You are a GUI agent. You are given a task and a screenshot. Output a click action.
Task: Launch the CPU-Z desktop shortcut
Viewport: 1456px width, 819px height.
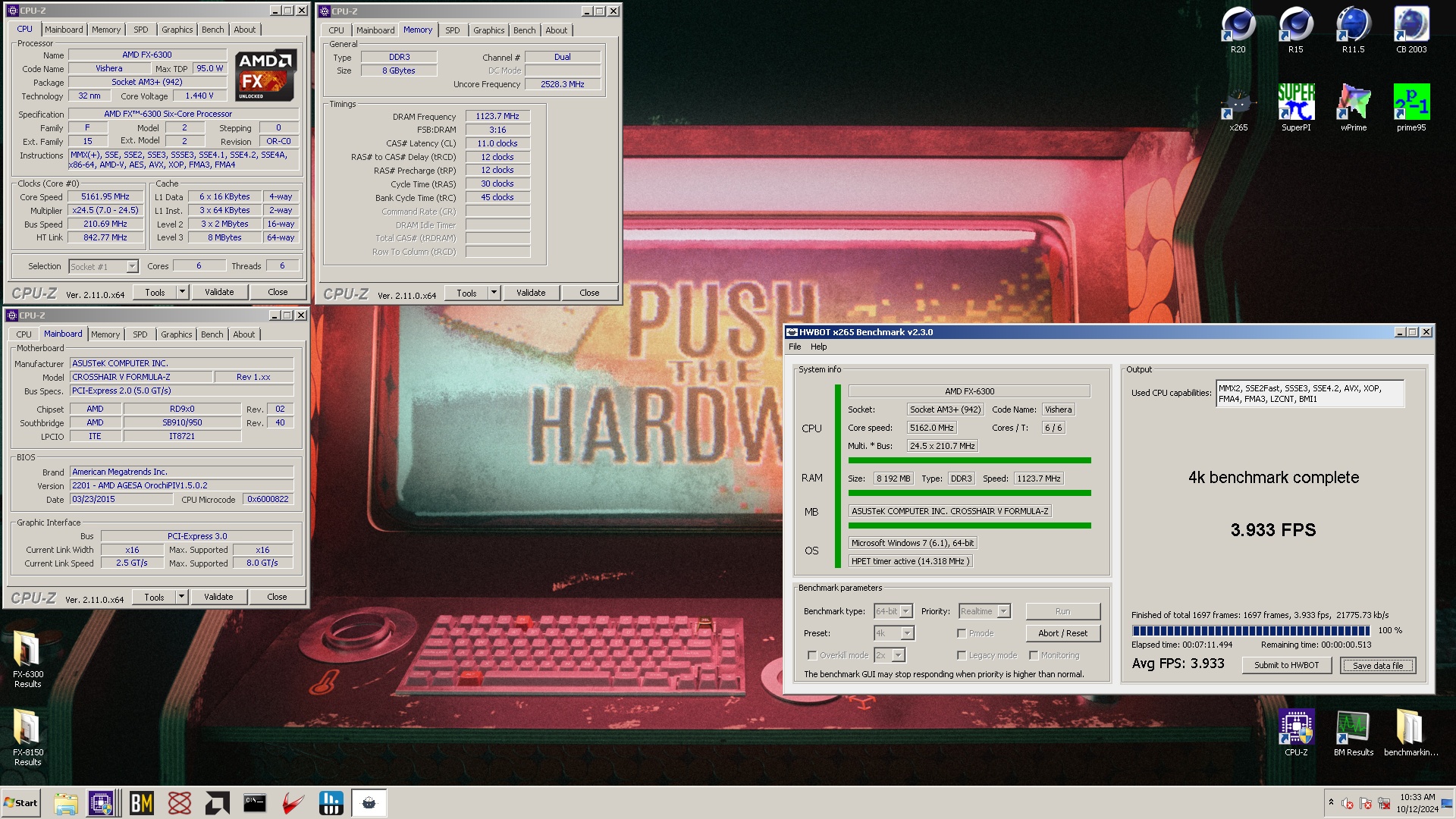(x=1295, y=733)
